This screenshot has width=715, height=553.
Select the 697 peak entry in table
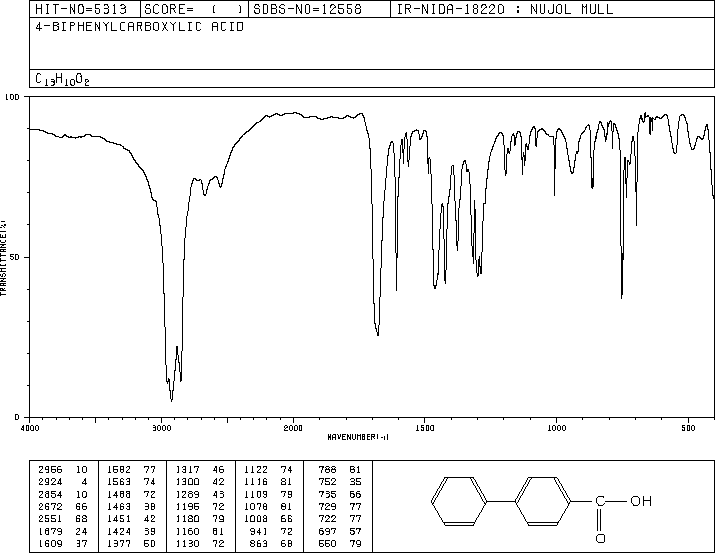(x=340, y=531)
